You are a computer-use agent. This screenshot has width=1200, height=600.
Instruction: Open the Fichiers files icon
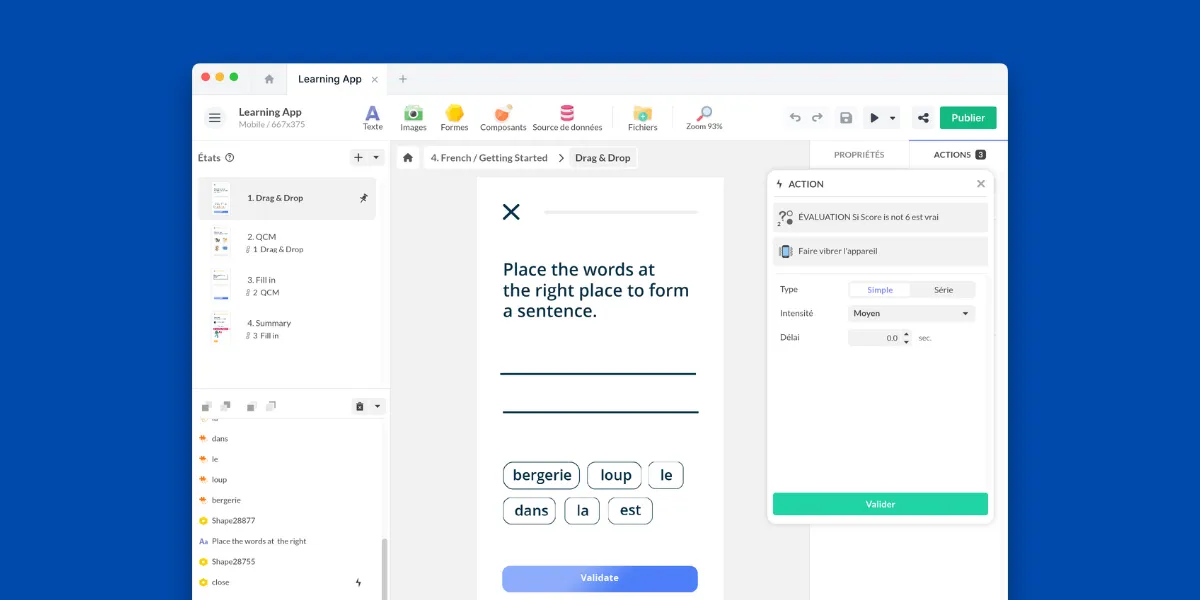click(x=642, y=116)
